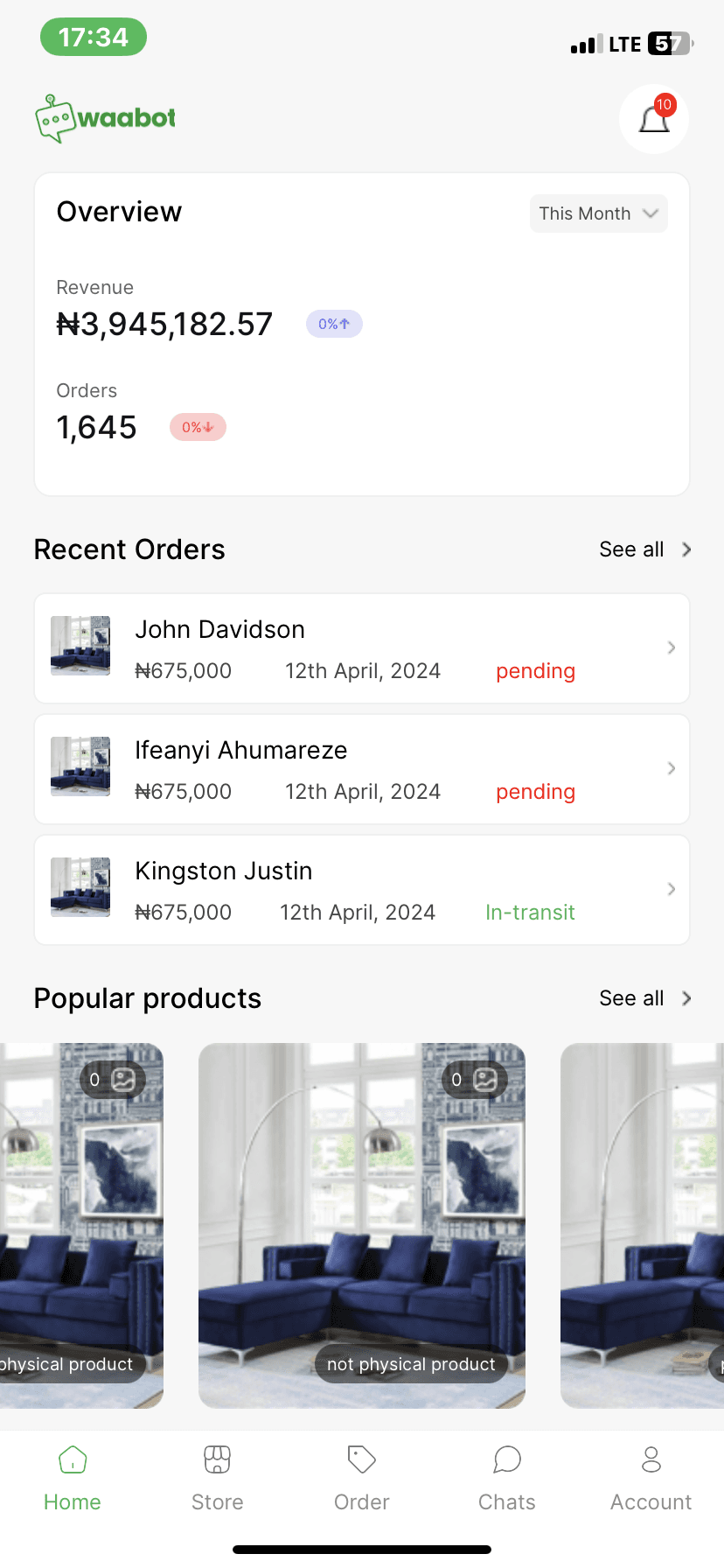Viewport: 724px width, 1568px height.
Task: See all recent orders
Action: point(645,549)
